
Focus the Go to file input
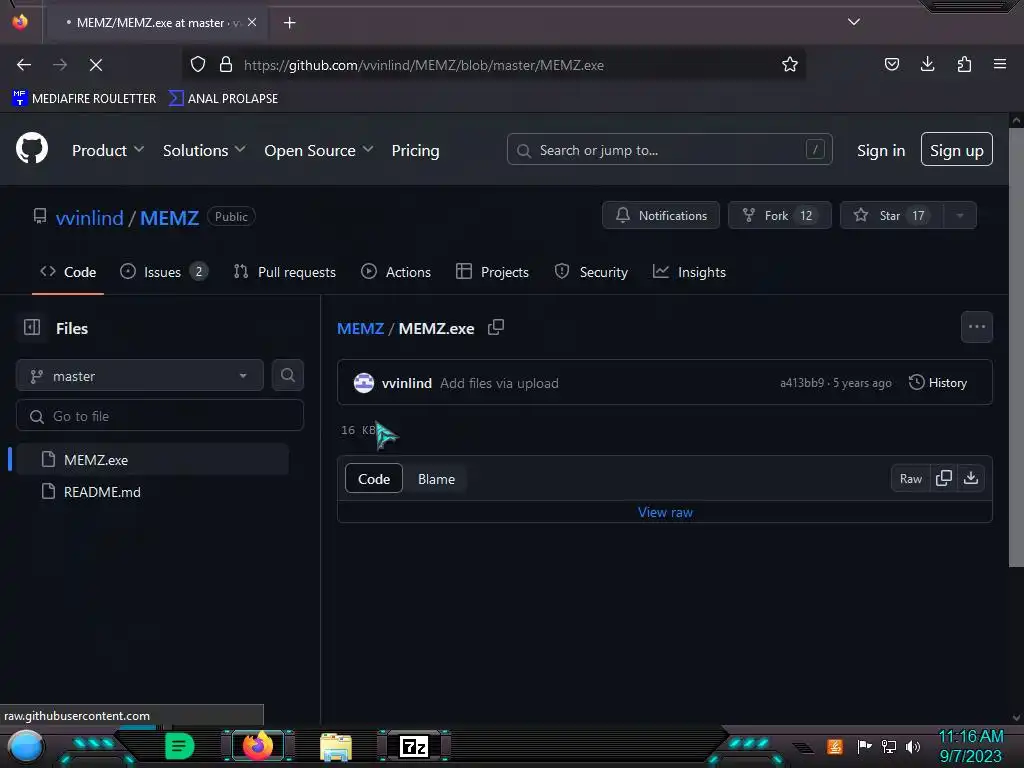pyautogui.click(x=159, y=416)
